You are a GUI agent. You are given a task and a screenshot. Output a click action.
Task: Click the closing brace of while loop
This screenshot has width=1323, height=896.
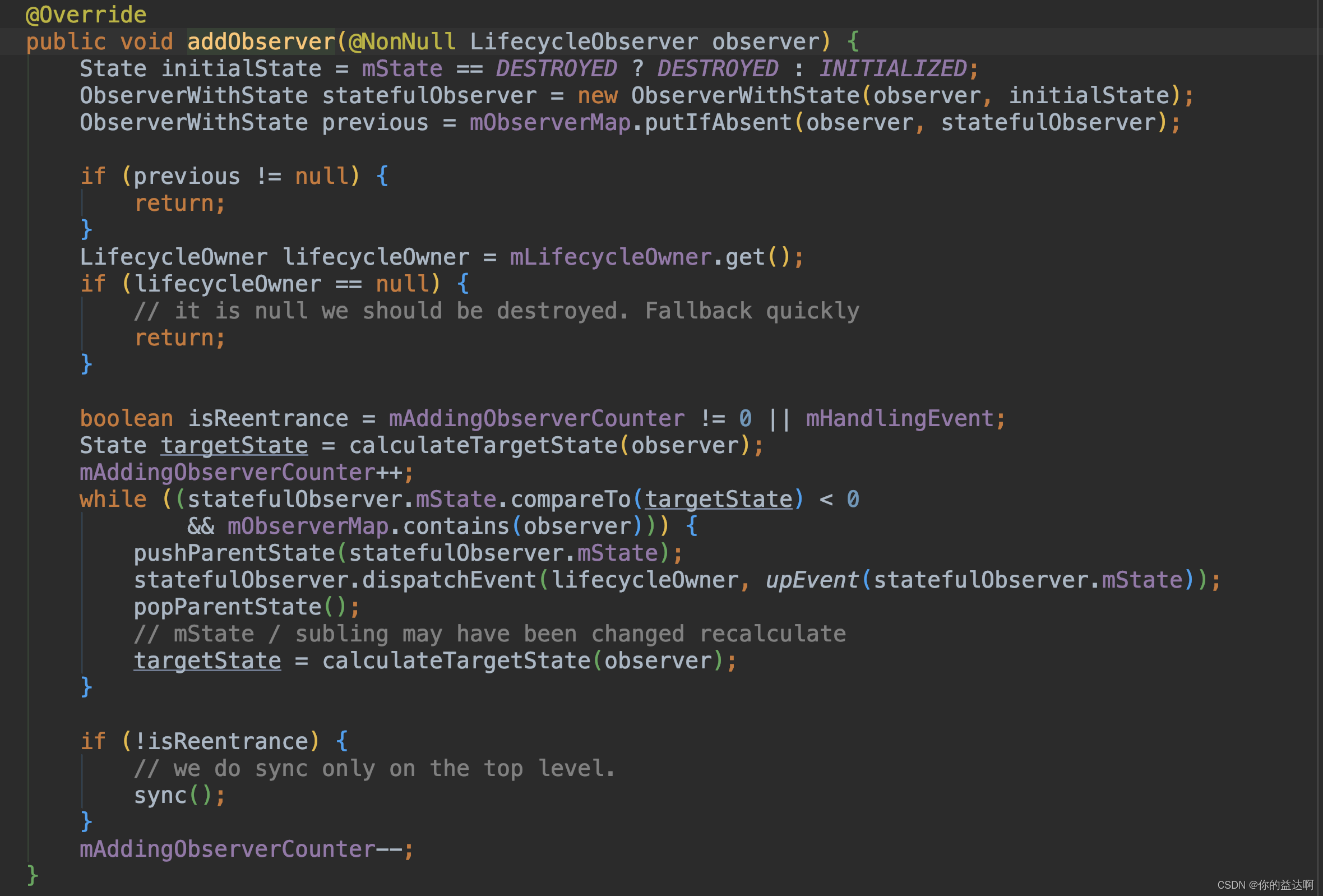[x=86, y=687]
